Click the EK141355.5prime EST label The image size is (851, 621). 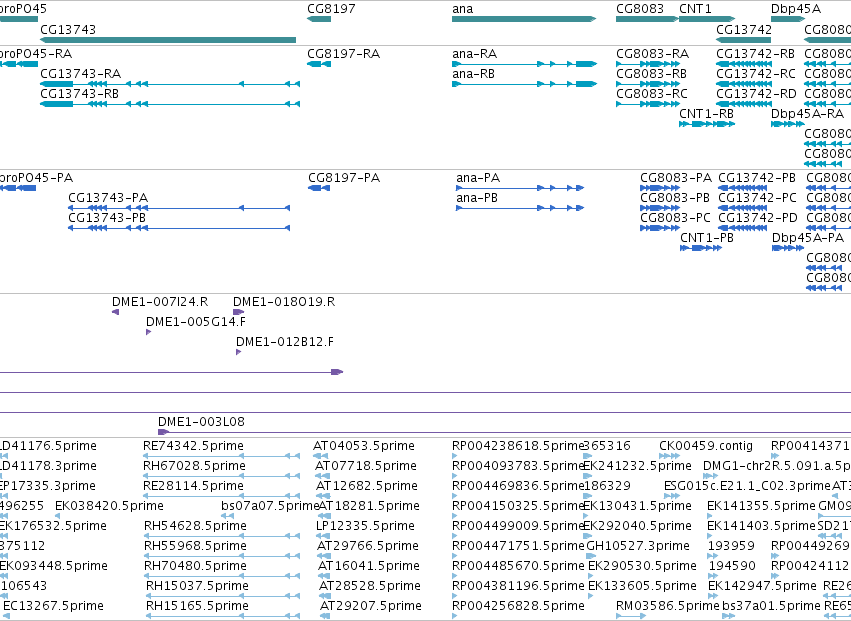click(761, 505)
